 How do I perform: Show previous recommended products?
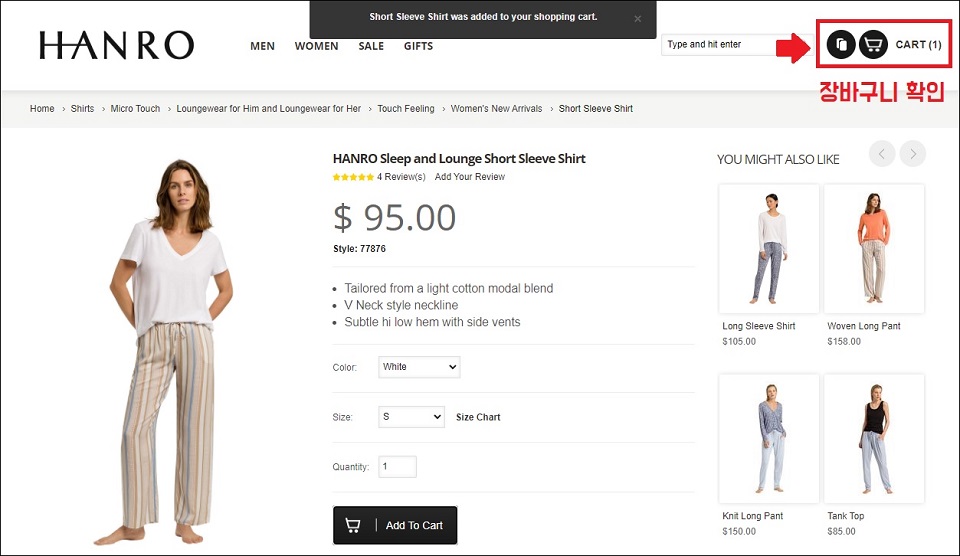(882, 154)
